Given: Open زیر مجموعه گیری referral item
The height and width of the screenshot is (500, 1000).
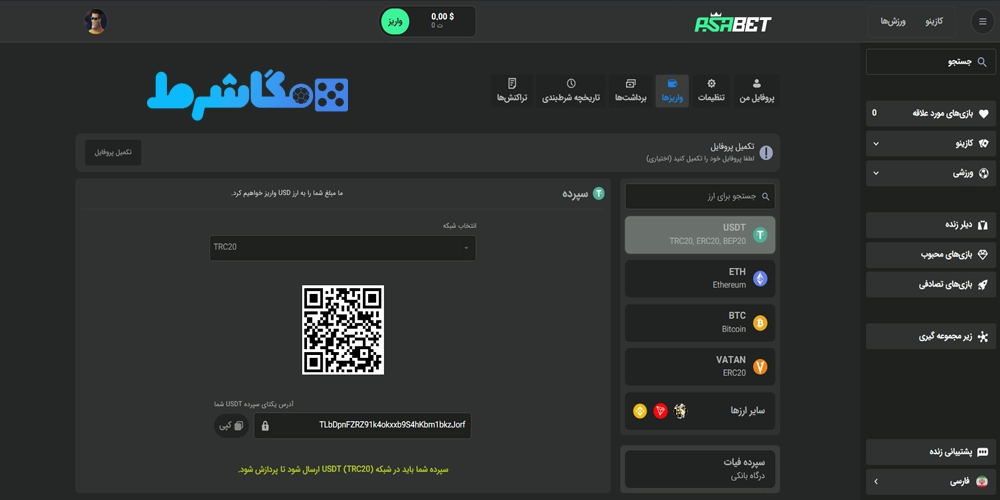Looking at the screenshot, I should click(929, 336).
